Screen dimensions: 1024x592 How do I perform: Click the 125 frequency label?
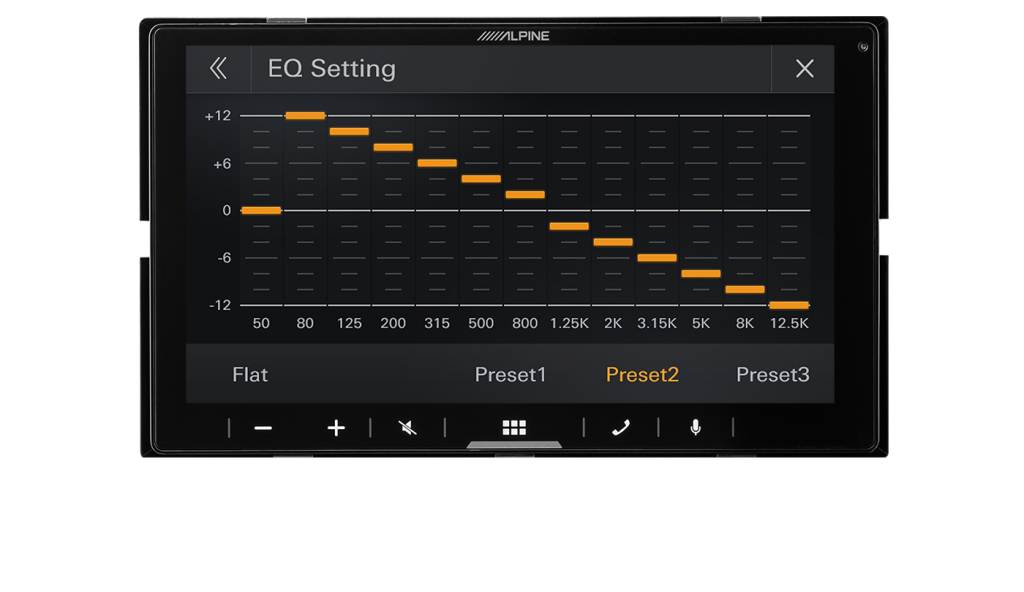[x=349, y=323]
